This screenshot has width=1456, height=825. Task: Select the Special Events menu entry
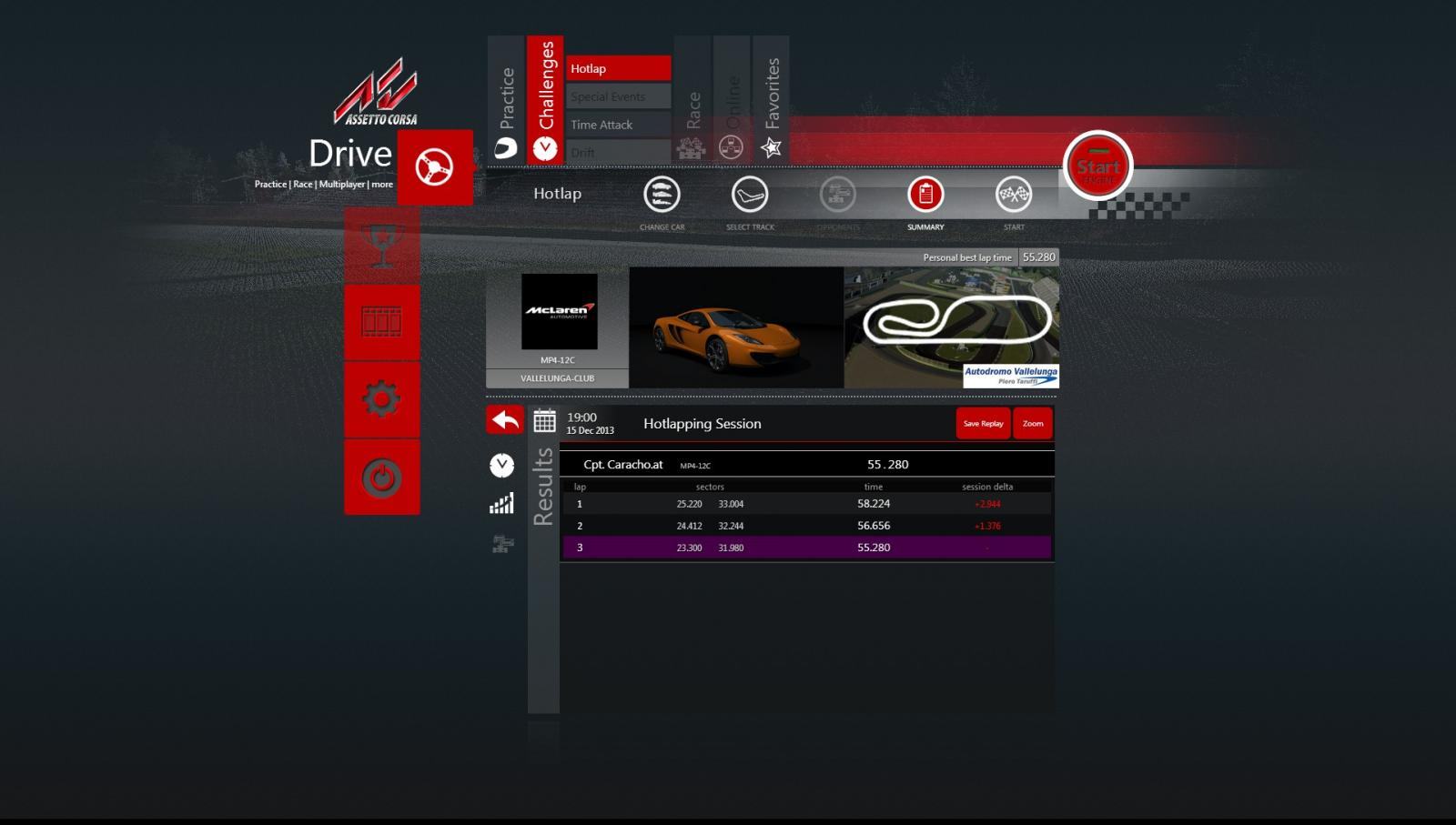619,96
